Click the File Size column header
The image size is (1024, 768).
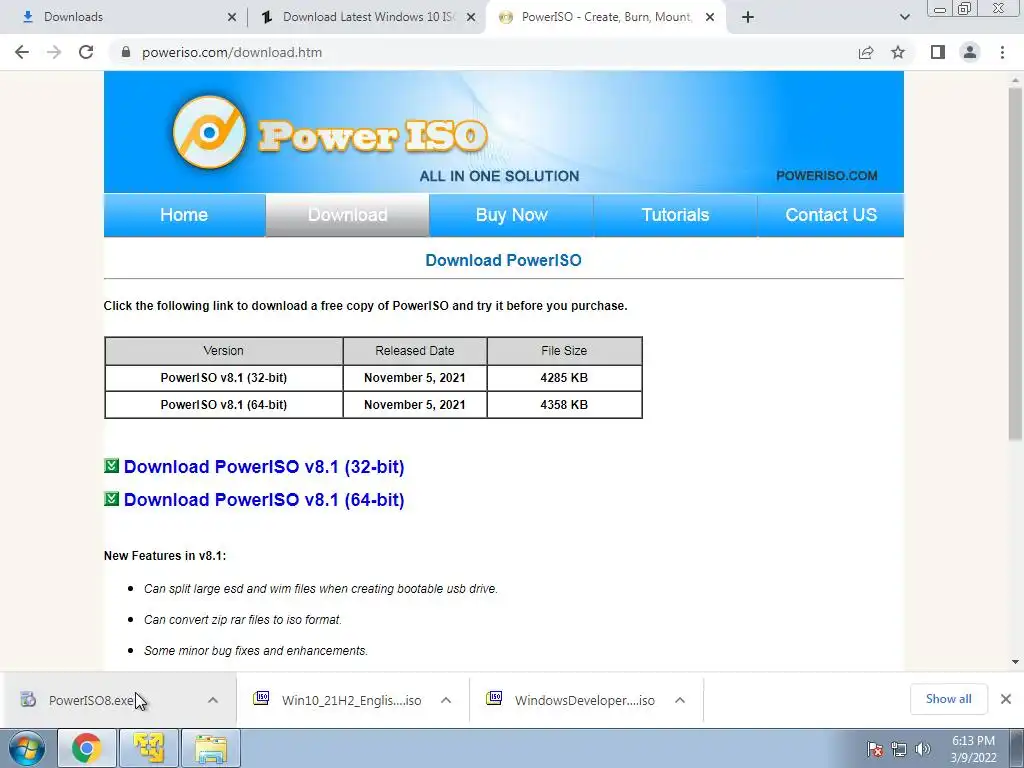(x=564, y=351)
